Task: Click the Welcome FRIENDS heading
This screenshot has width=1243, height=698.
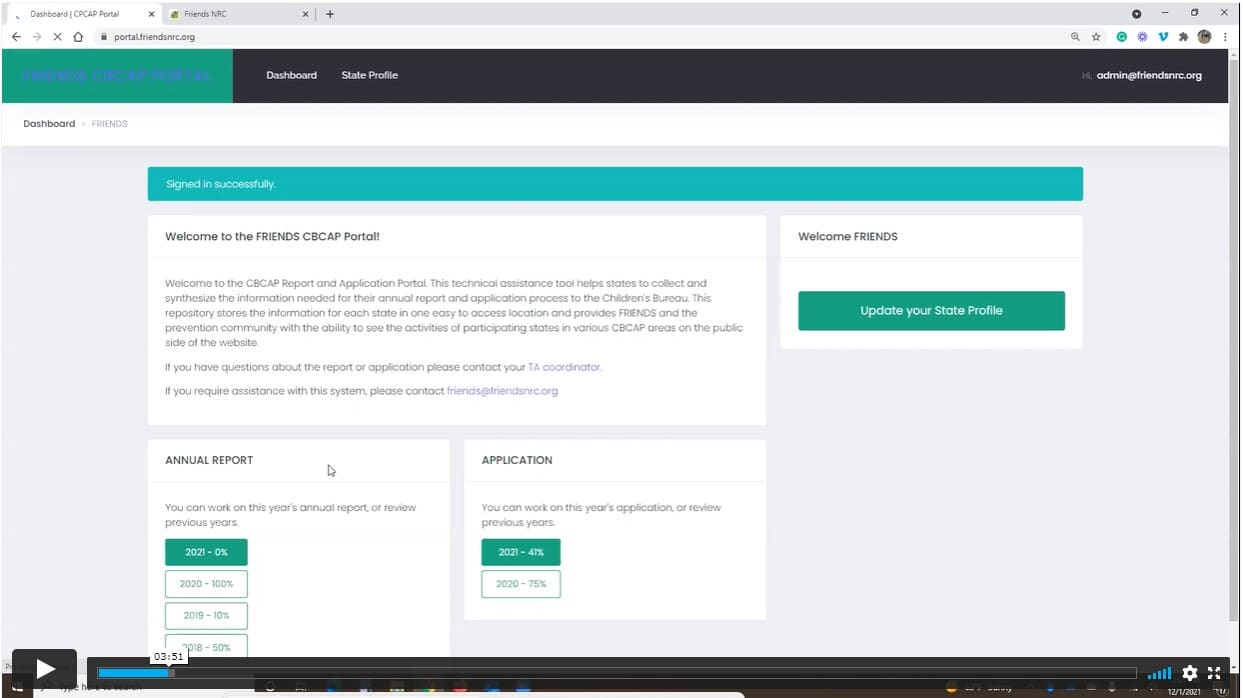Action: 848,237
